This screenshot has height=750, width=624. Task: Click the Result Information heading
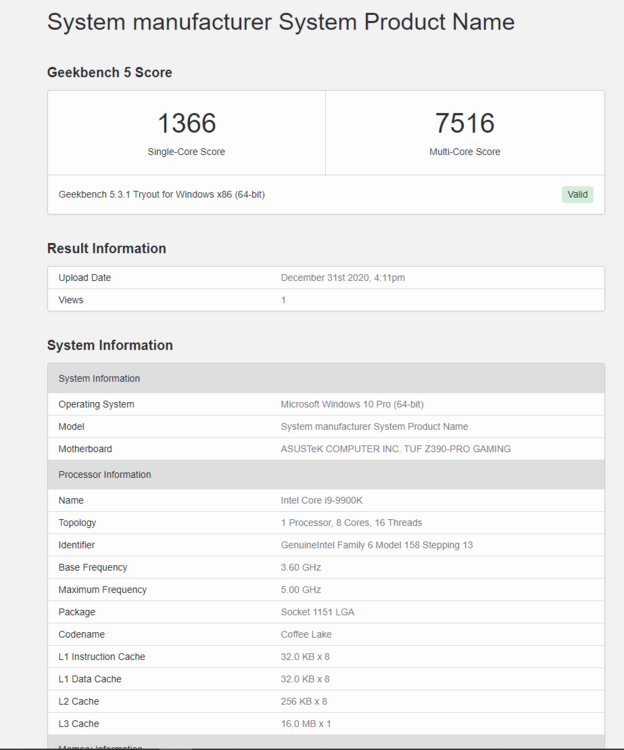point(107,248)
